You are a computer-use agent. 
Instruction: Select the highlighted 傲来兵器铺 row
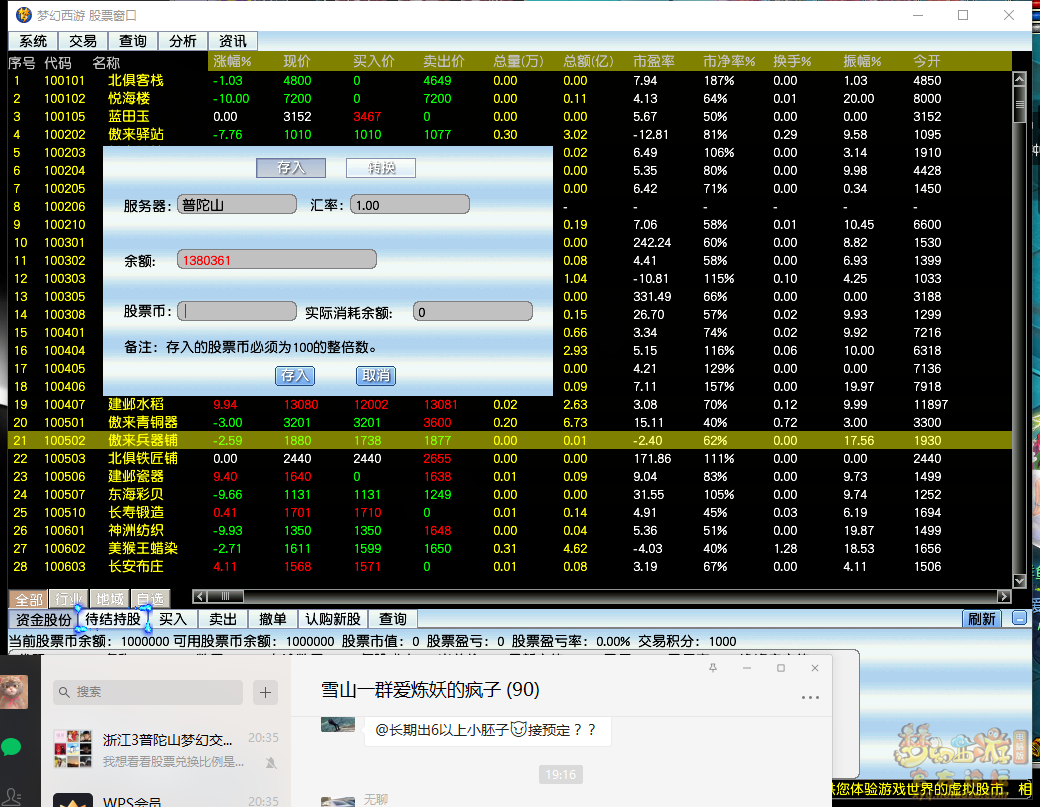click(509, 440)
